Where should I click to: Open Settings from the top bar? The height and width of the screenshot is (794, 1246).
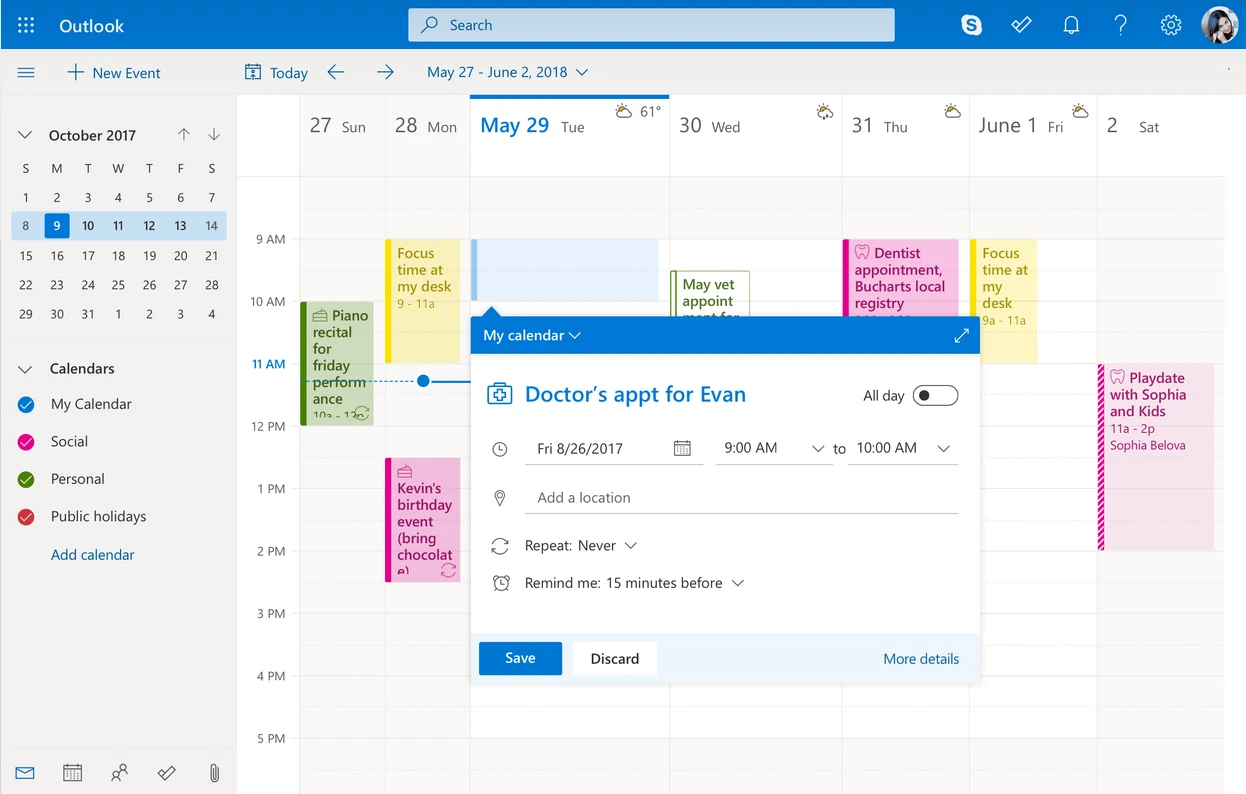[x=1170, y=25]
